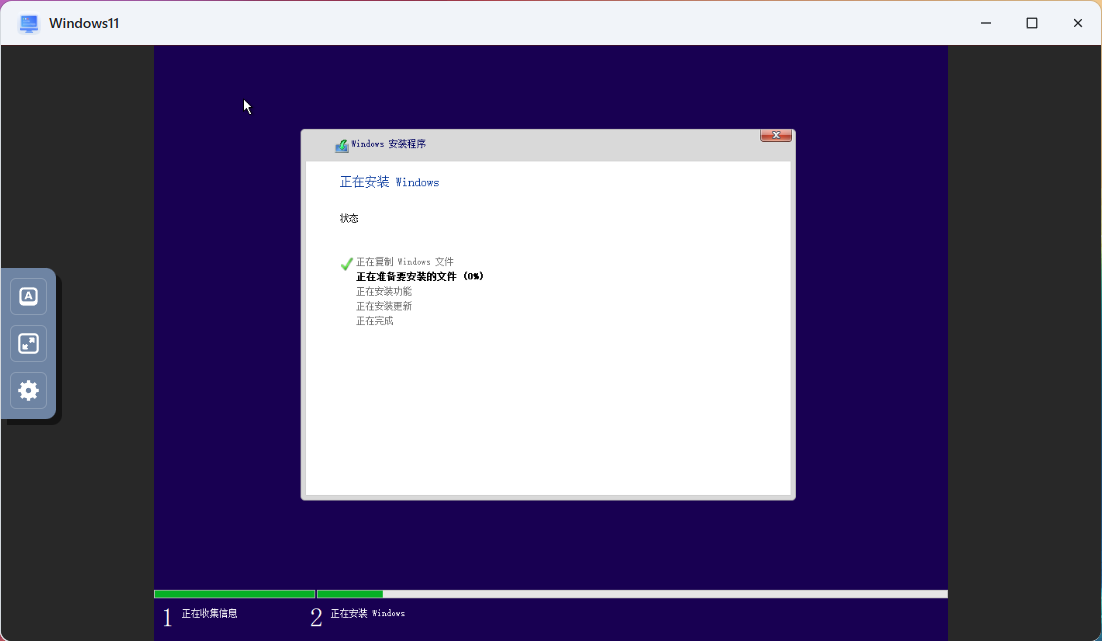Viewport: 1102px width, 641px height.
Task: Close the Windows11 VM window
Action: 1077,23
